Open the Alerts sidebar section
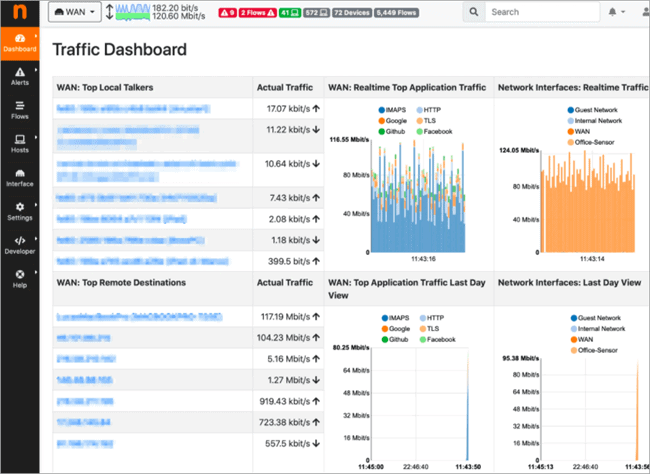The height and width of the screenshot is (474, 650). click(19, 77)
